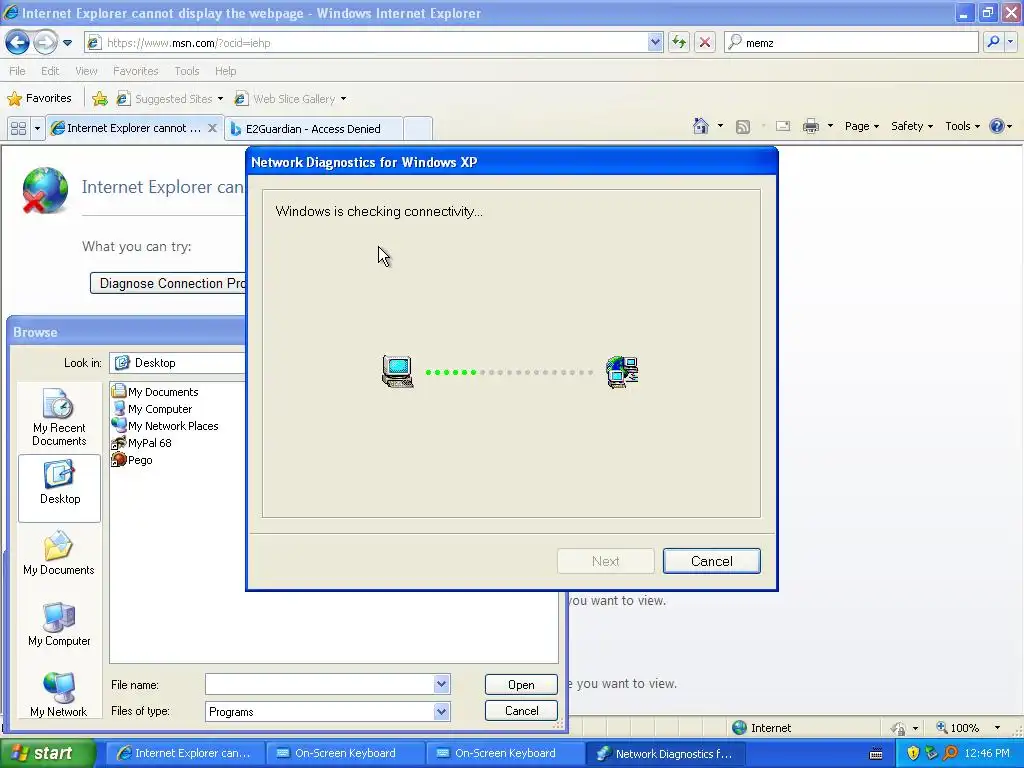Switch to E2Guardian - Access Denied tab
1024x768 pixels.
pyautogui.click(x=313, y=129)
